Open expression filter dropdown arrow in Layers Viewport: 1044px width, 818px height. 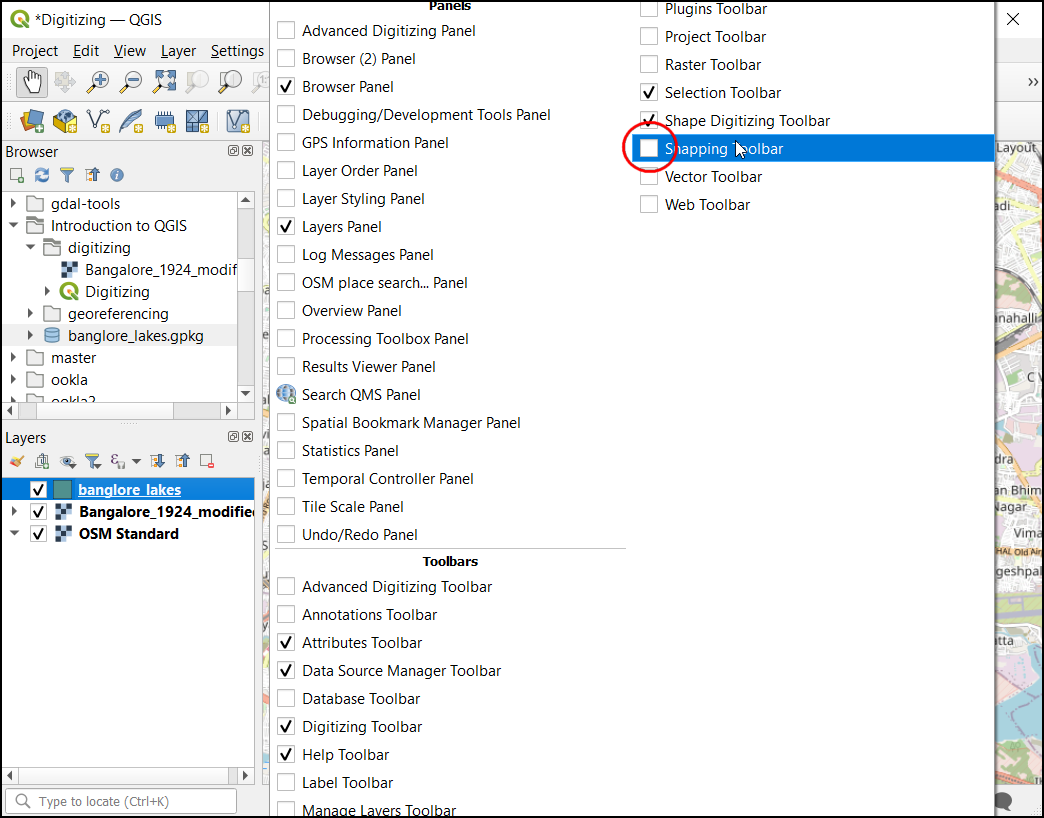click(136, 461)
